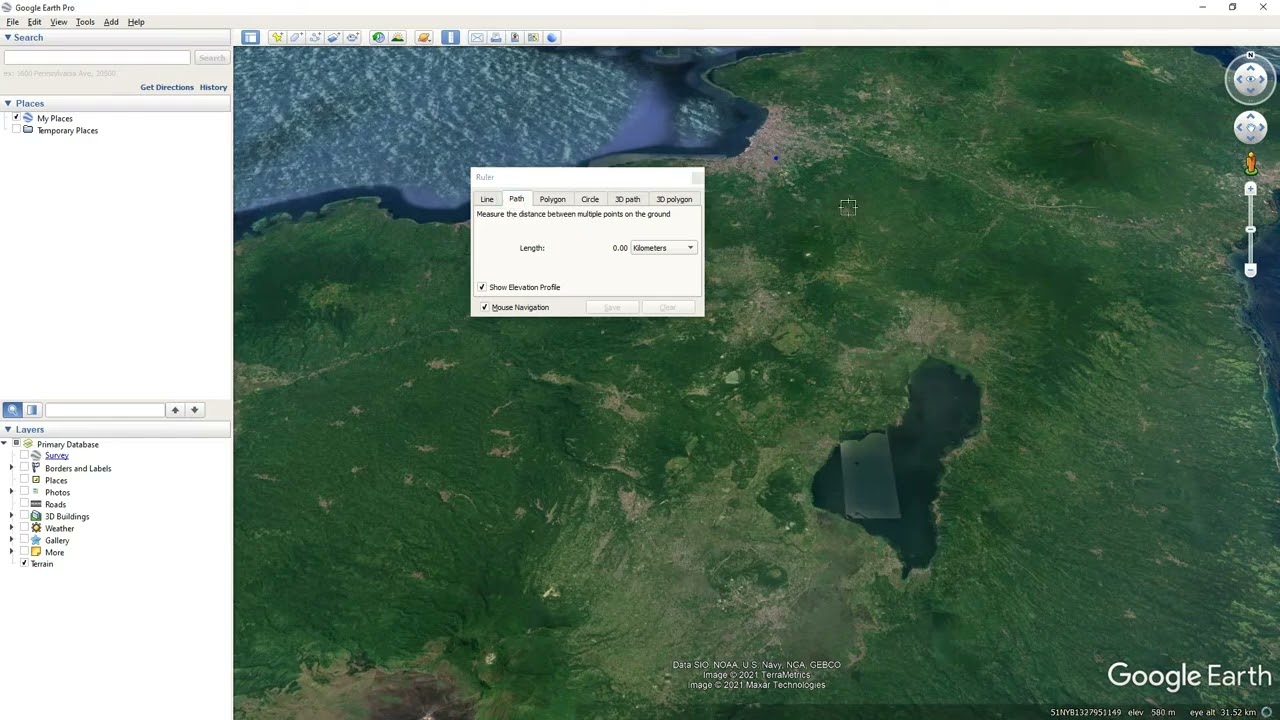
Task: Open historical imagery clock icon
Action: 378,37
